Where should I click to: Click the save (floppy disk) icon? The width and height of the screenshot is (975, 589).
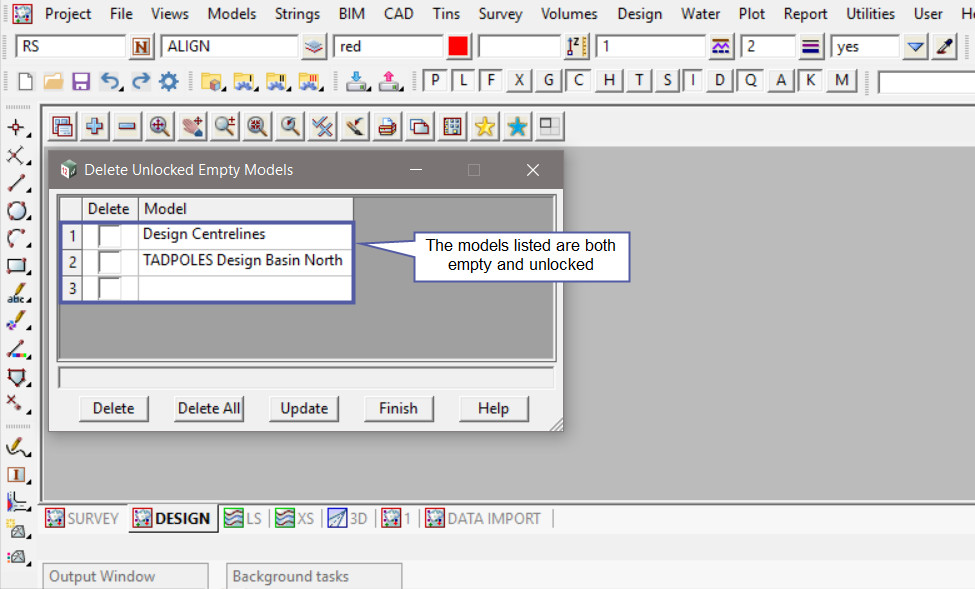(82, 81)
